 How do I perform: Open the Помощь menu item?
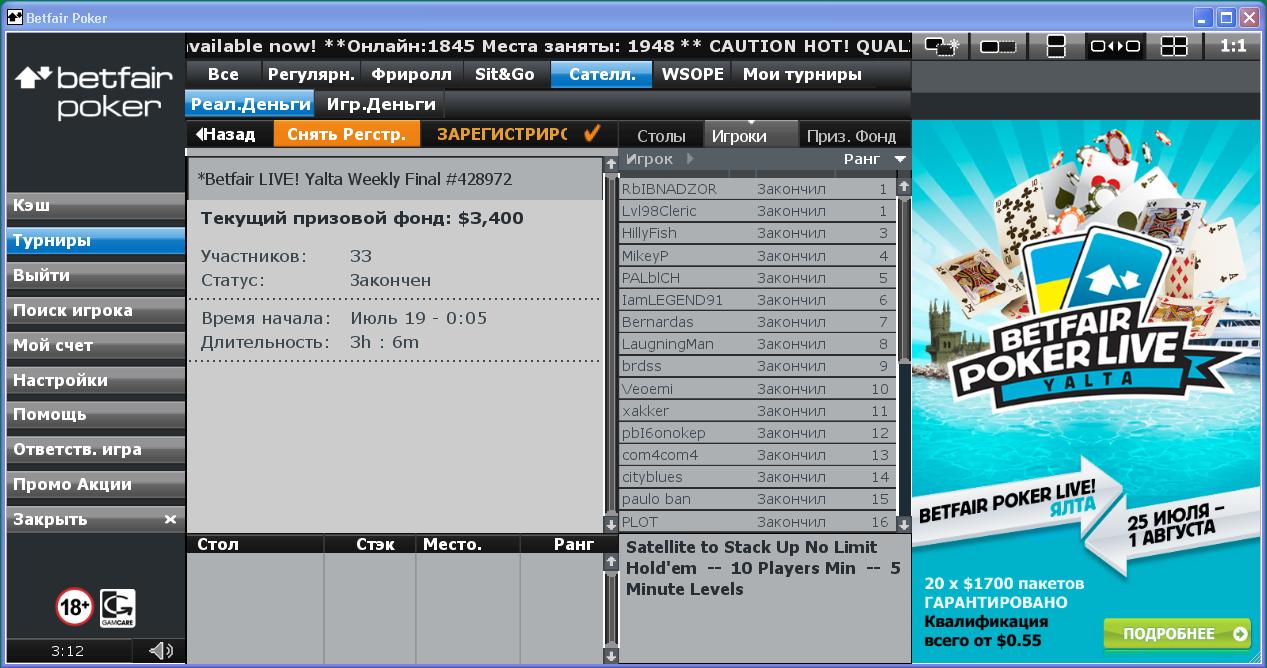coord(95,415)
